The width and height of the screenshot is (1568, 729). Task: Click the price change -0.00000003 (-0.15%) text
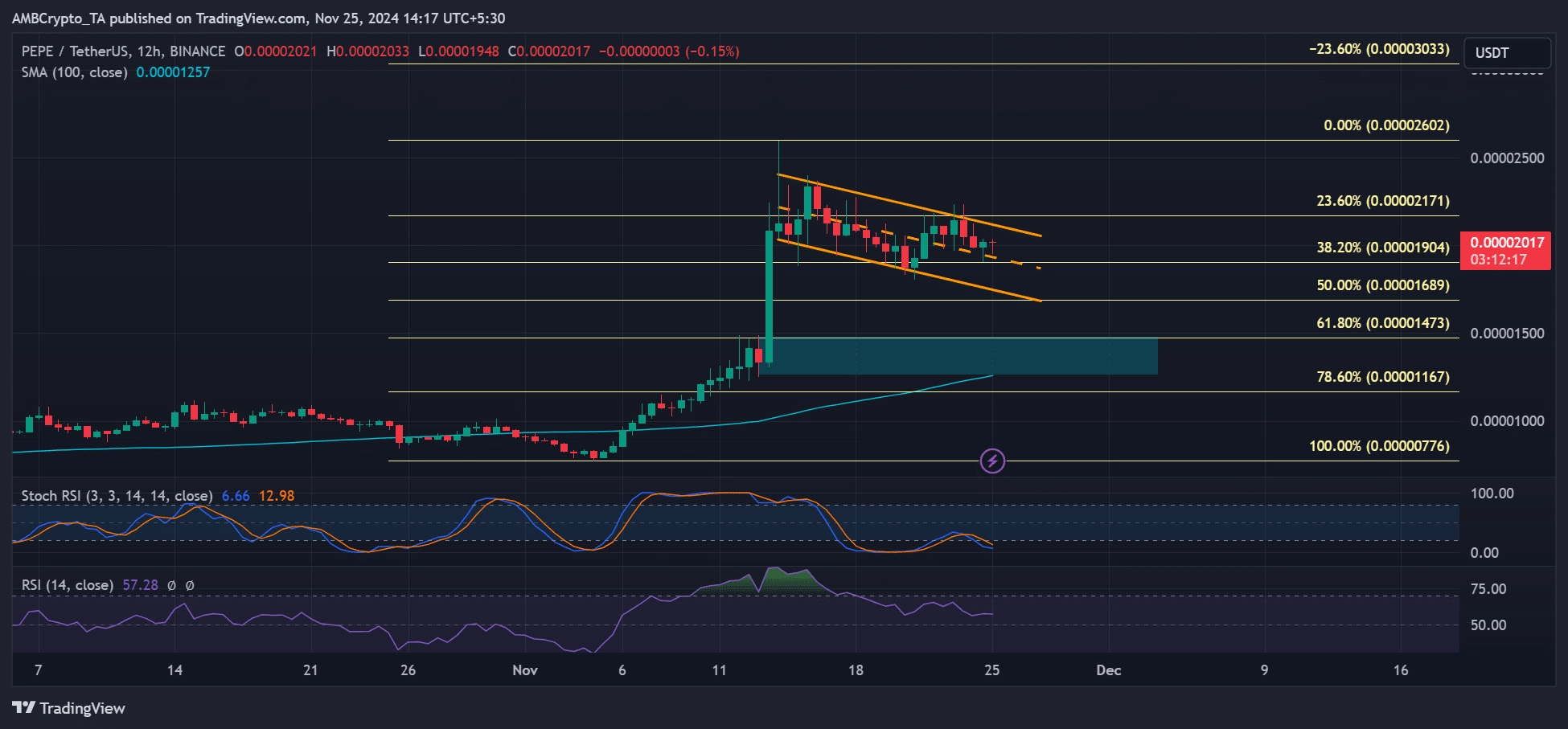[669, 51]
